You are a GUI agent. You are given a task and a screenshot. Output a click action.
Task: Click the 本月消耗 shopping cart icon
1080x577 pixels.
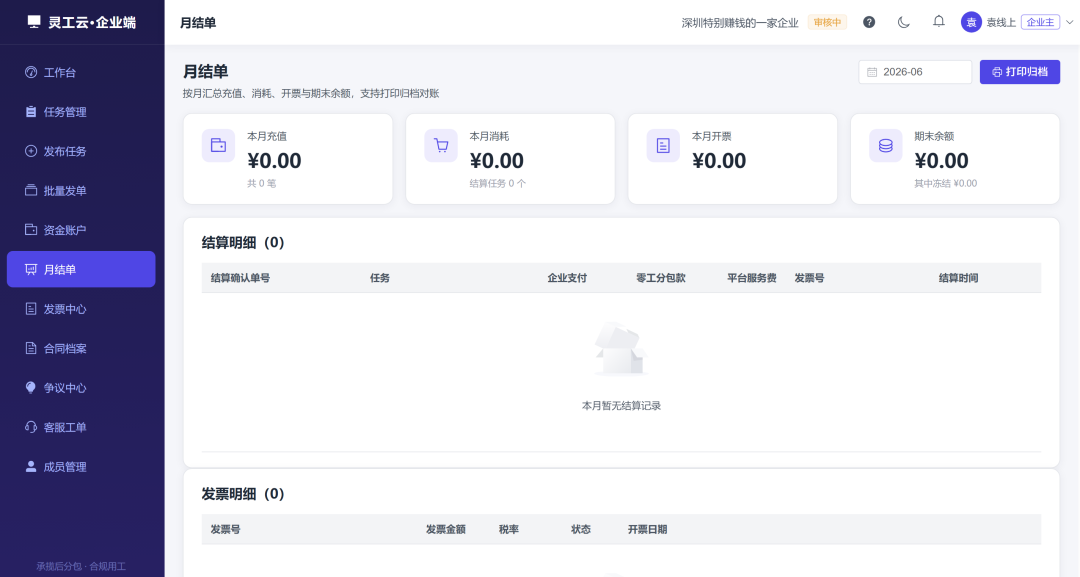(x=441, y=145)
